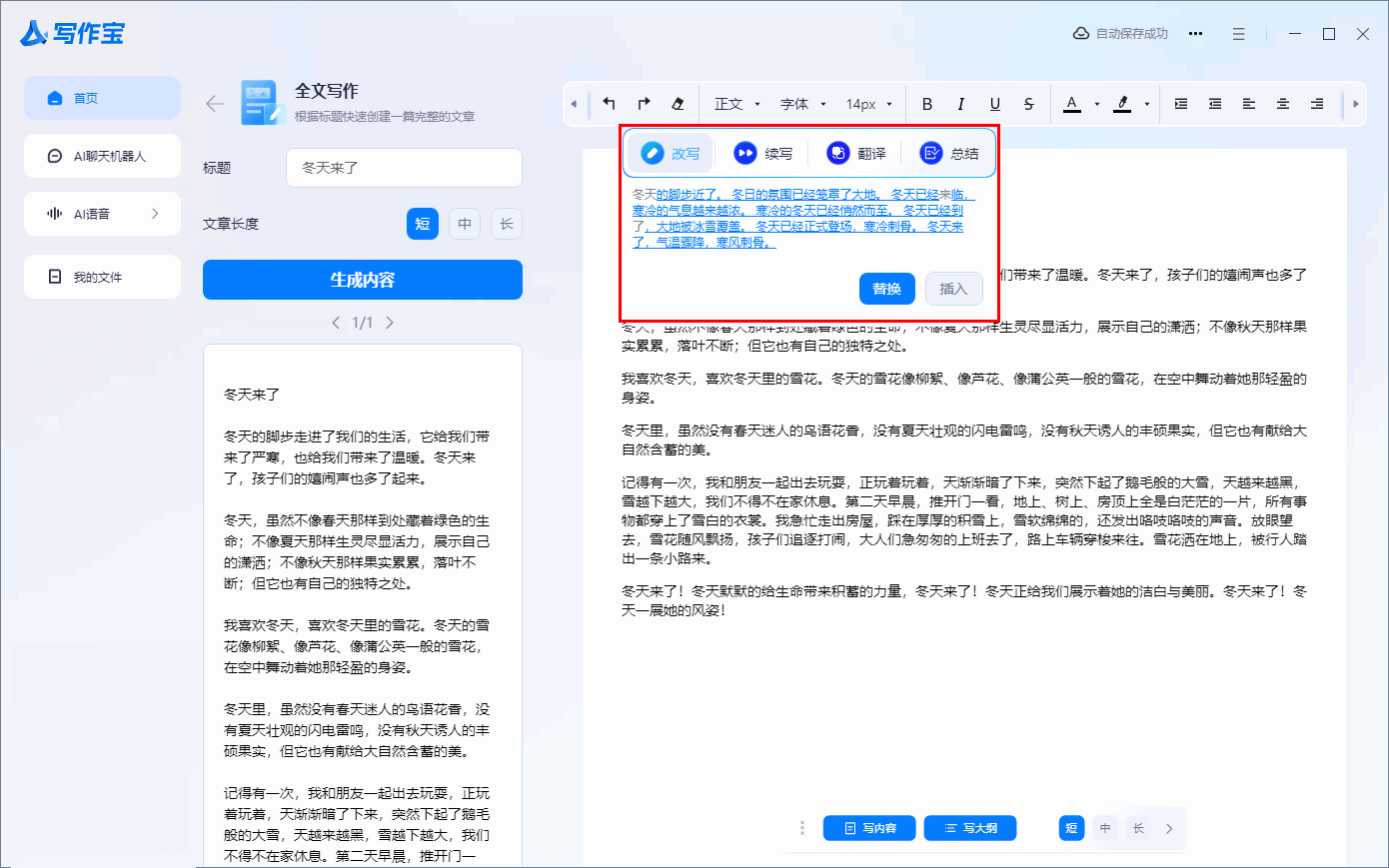Choose 中 length in bottom bar
This screenshot has width=1389, height=868.
coord(1105,828)
